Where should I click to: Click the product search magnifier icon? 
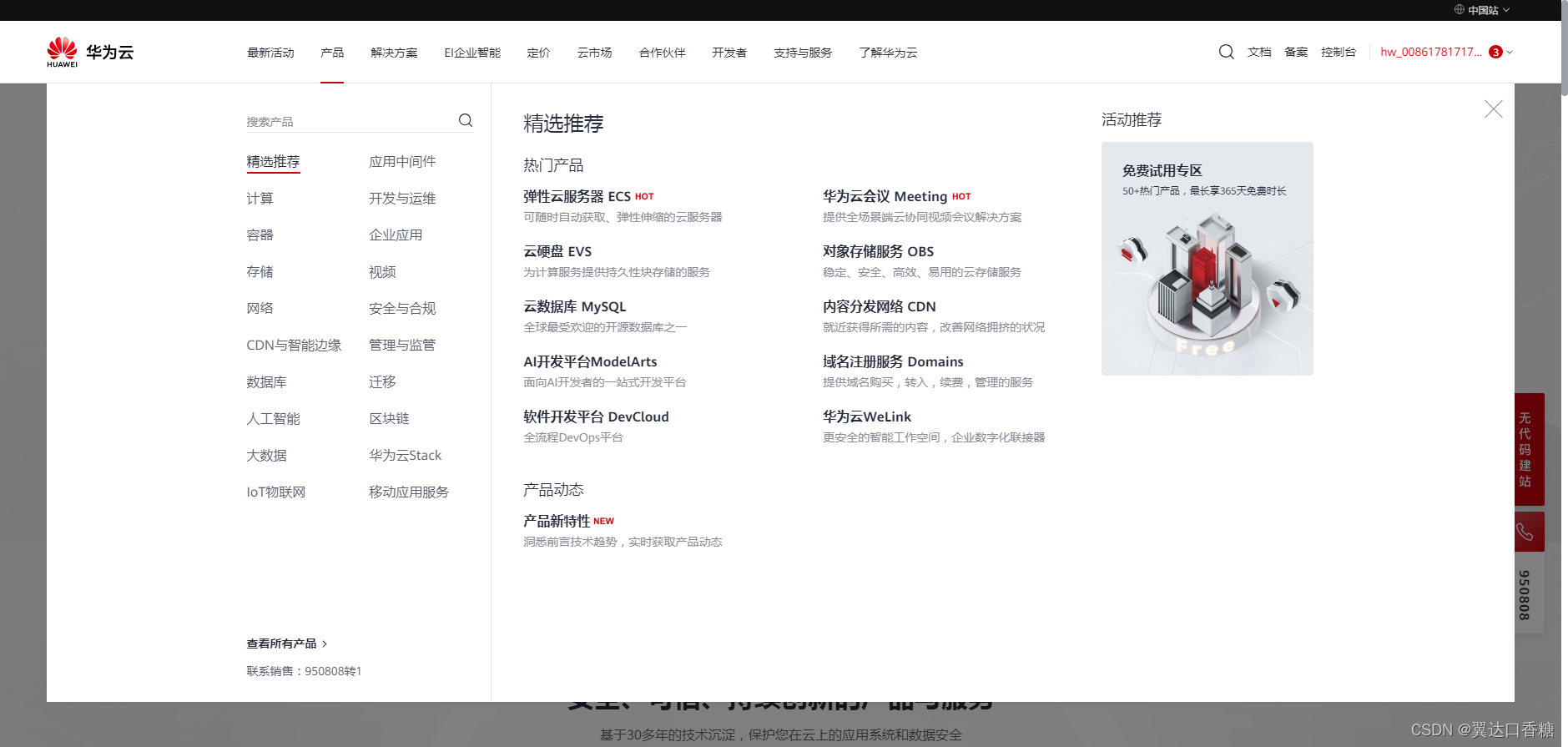(466, 120)
